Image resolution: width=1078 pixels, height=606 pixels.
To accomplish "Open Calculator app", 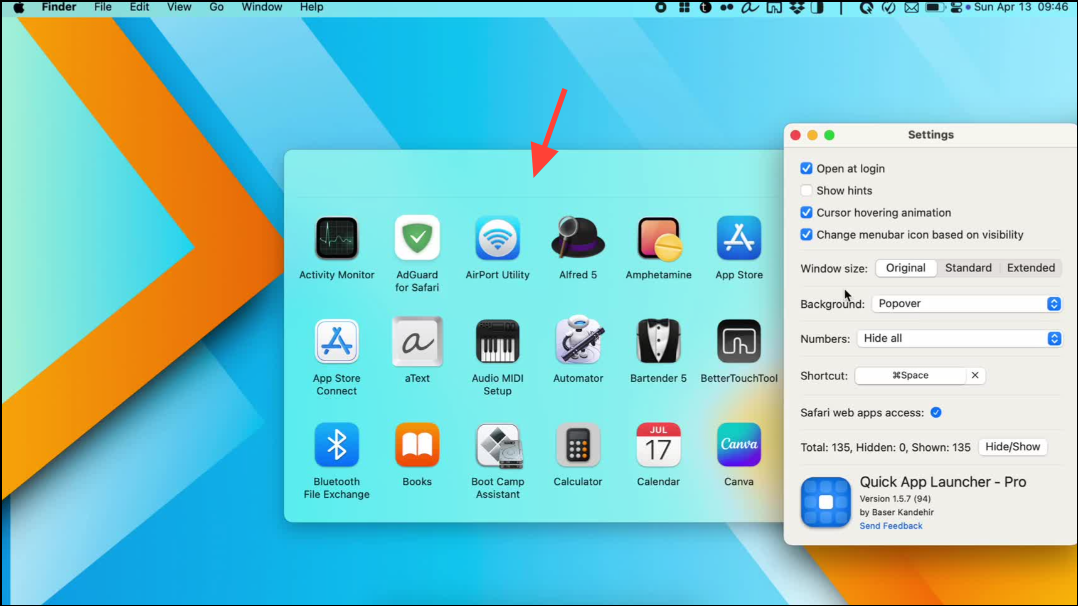I will pyautogui.click(x=578, y=444).
